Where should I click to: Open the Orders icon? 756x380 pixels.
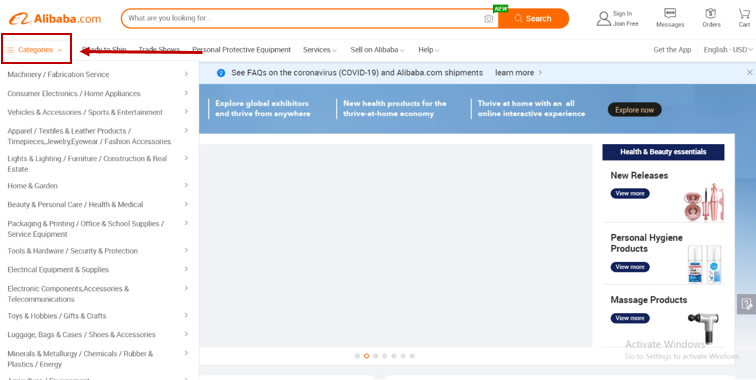tap(711, 18)
